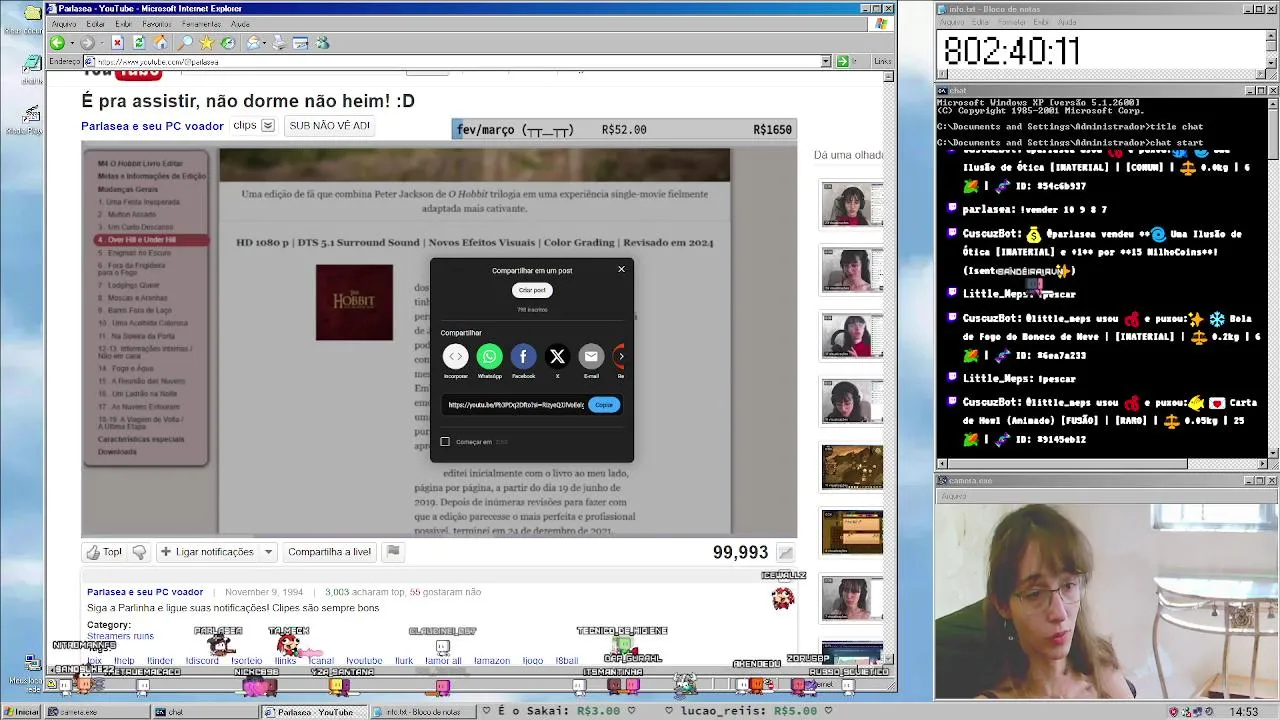The image size is (1280, 720).
Task: Open dropdown arrow next to Back button
Action: (70, 43)
